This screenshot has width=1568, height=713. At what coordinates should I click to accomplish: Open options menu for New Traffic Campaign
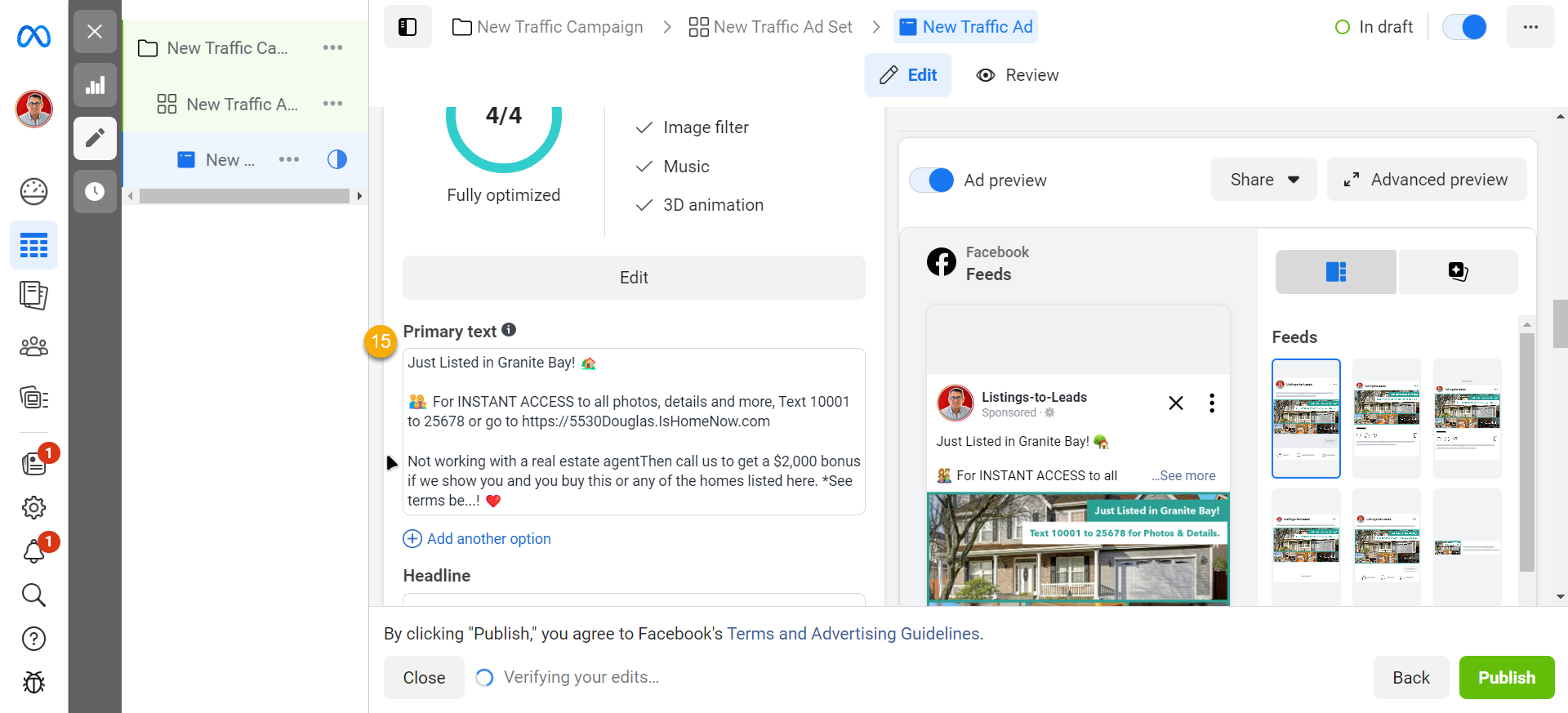coord(332,47)
